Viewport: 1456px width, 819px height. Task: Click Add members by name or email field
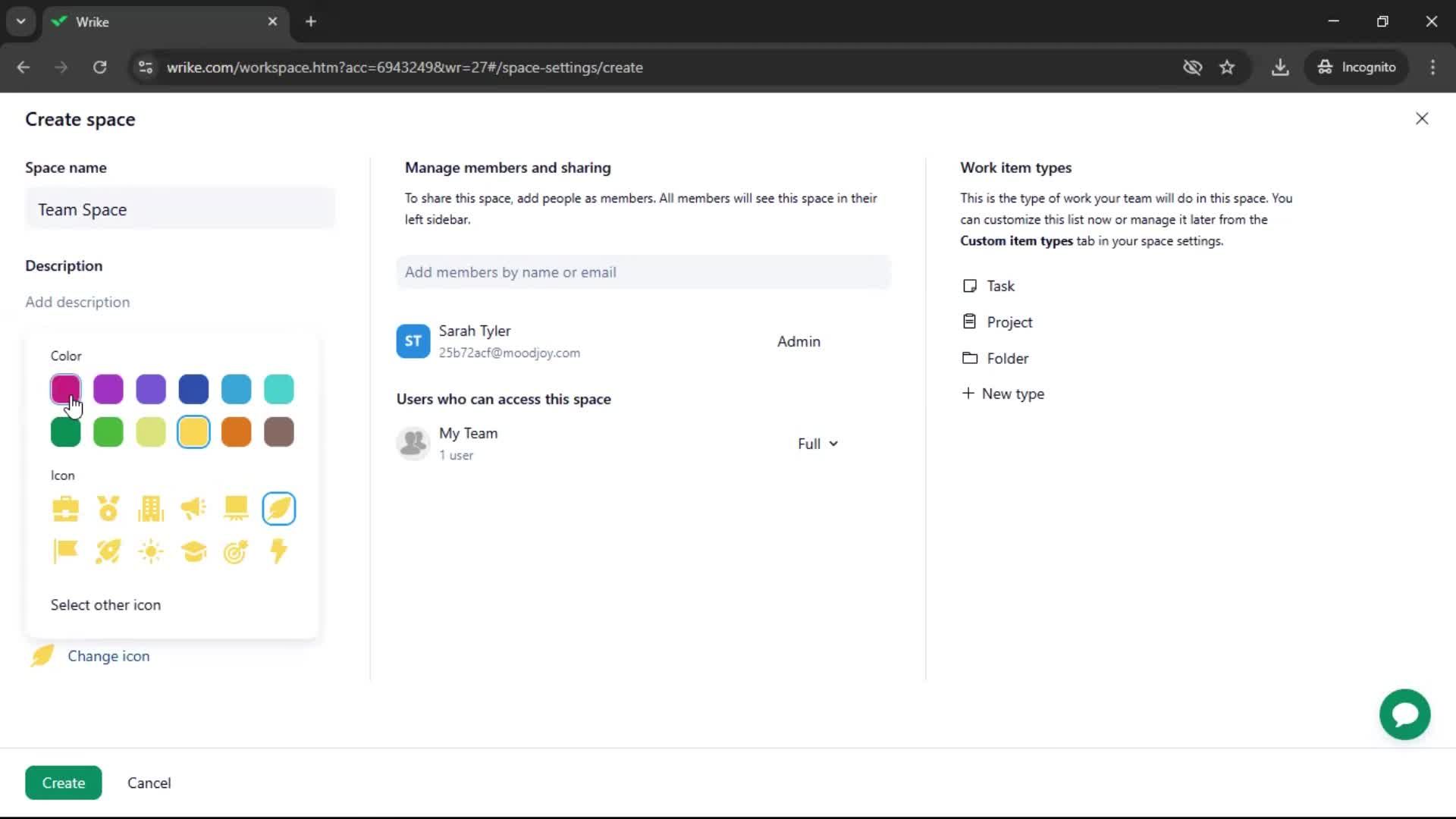click(643, 272)
